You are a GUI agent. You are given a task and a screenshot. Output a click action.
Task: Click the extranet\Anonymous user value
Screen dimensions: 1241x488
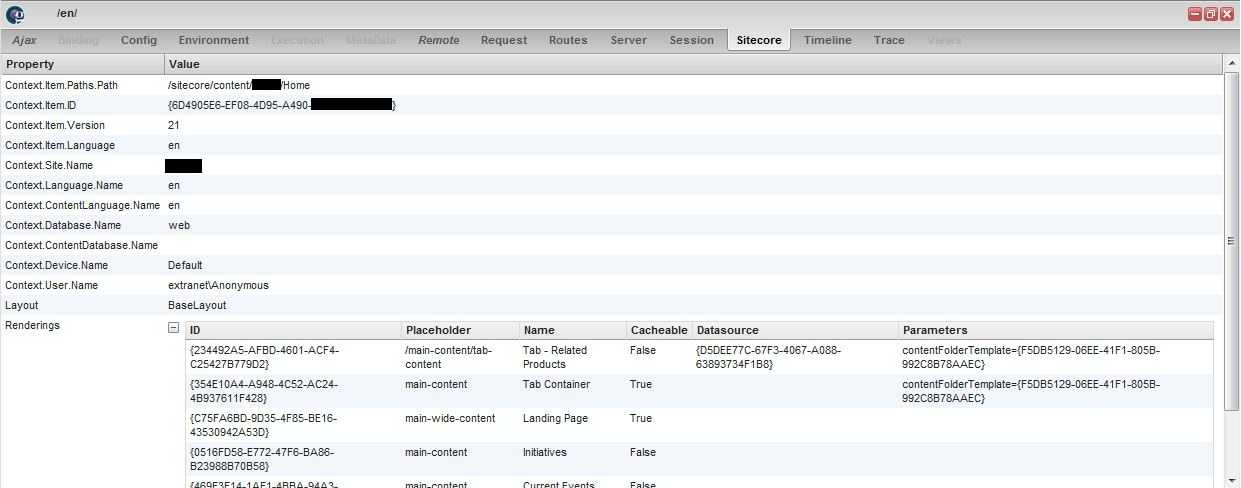click(x=218, y=285)
